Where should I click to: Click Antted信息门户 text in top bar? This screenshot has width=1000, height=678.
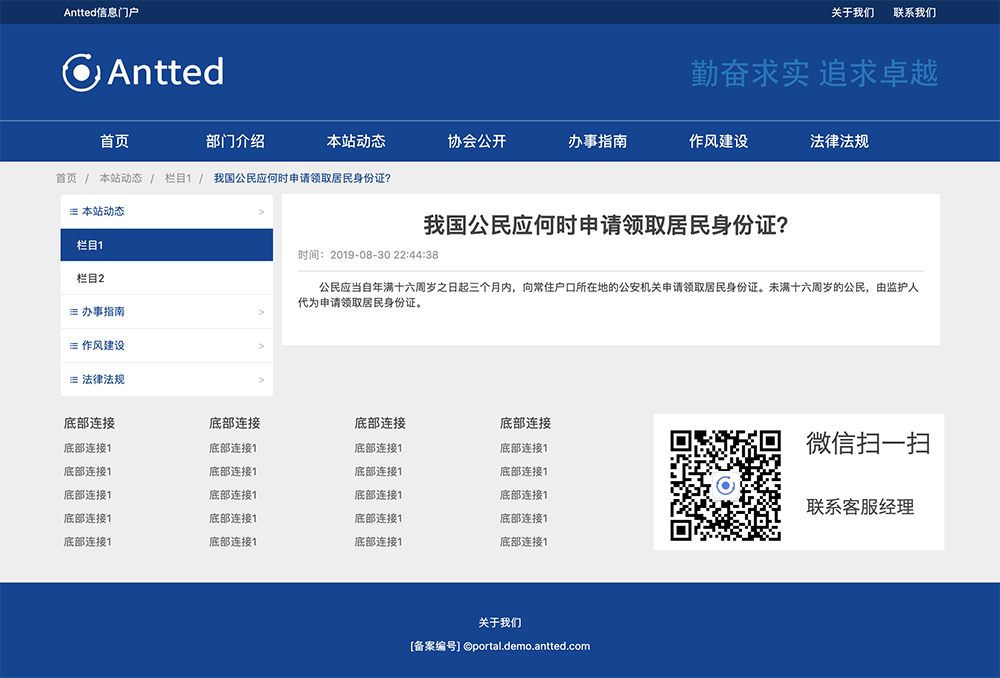click(101, 12)
